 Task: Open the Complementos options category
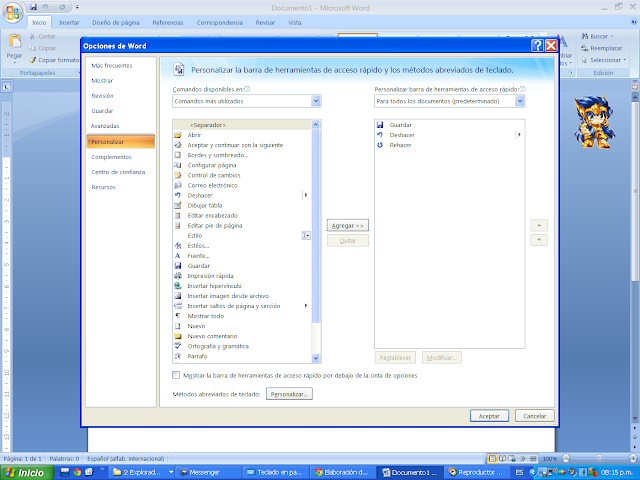click(x=111, y=157)
